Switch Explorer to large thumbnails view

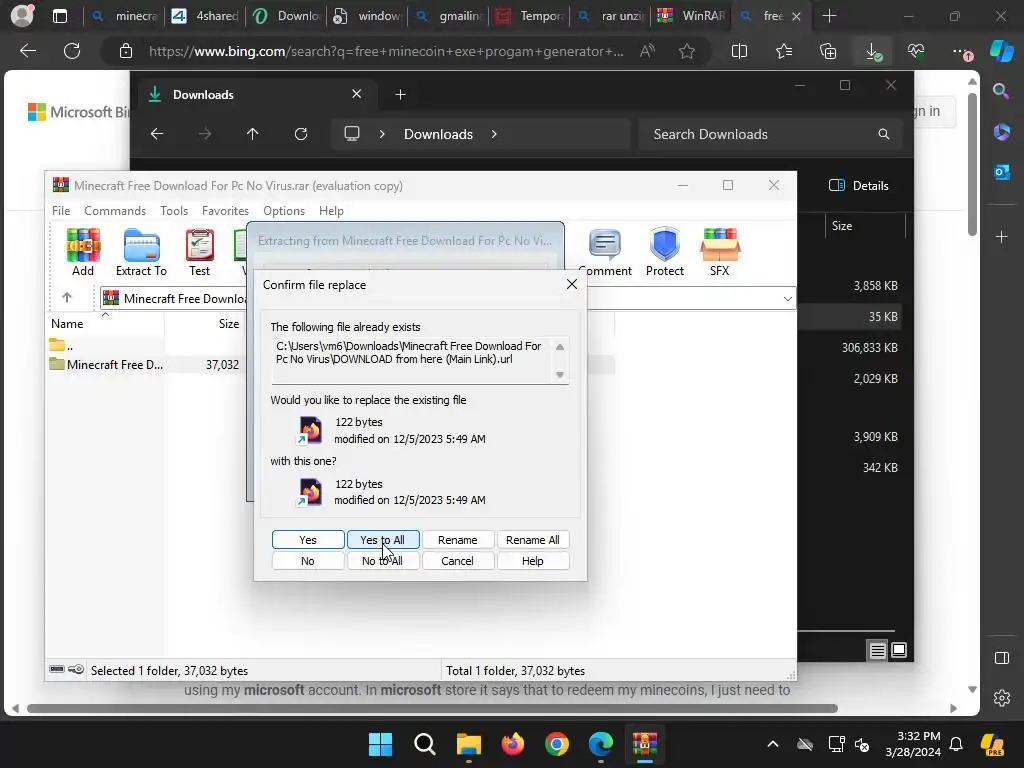pos(899,650)
